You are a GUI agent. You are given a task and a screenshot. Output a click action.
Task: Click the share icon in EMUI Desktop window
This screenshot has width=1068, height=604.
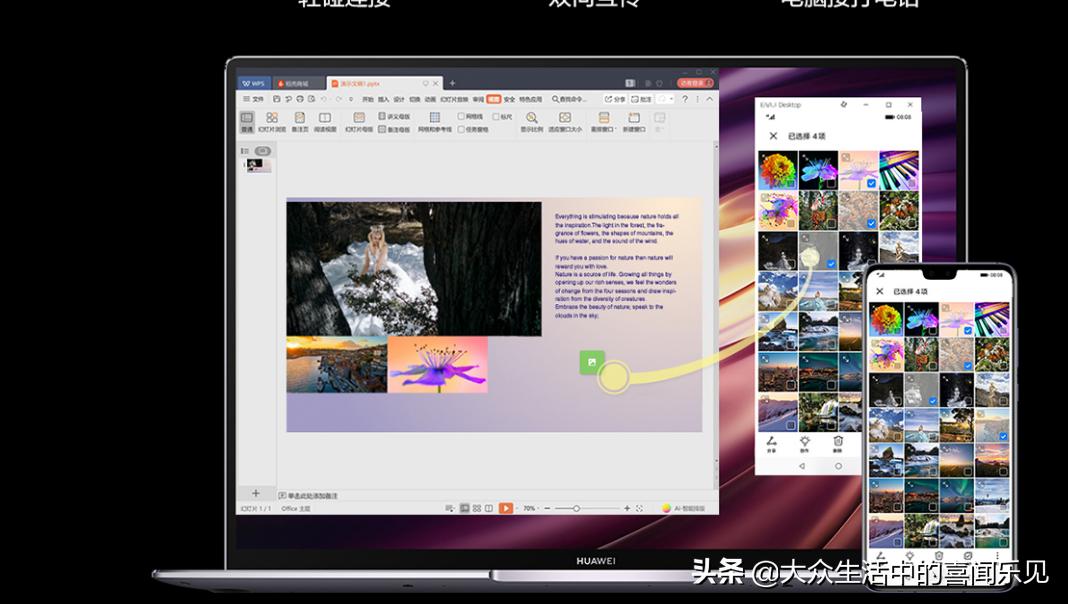click(x=771, y=441)
